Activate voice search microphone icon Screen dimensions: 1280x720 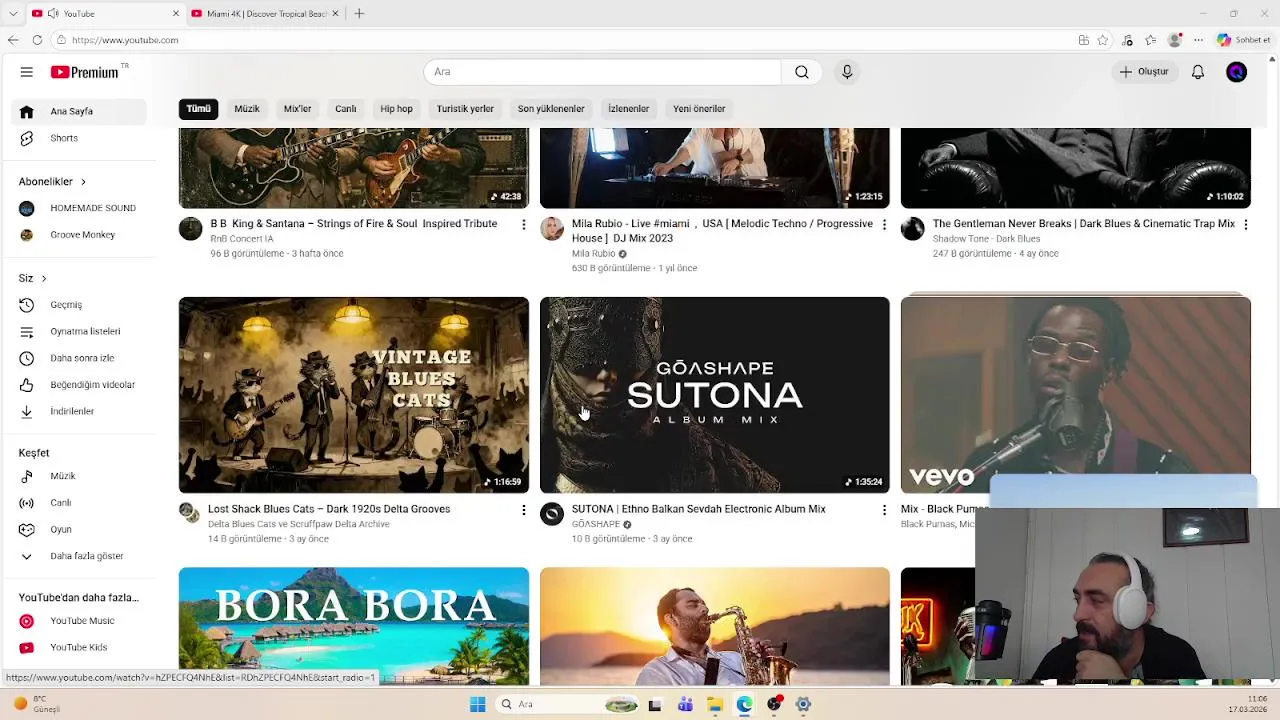point(847,72)
